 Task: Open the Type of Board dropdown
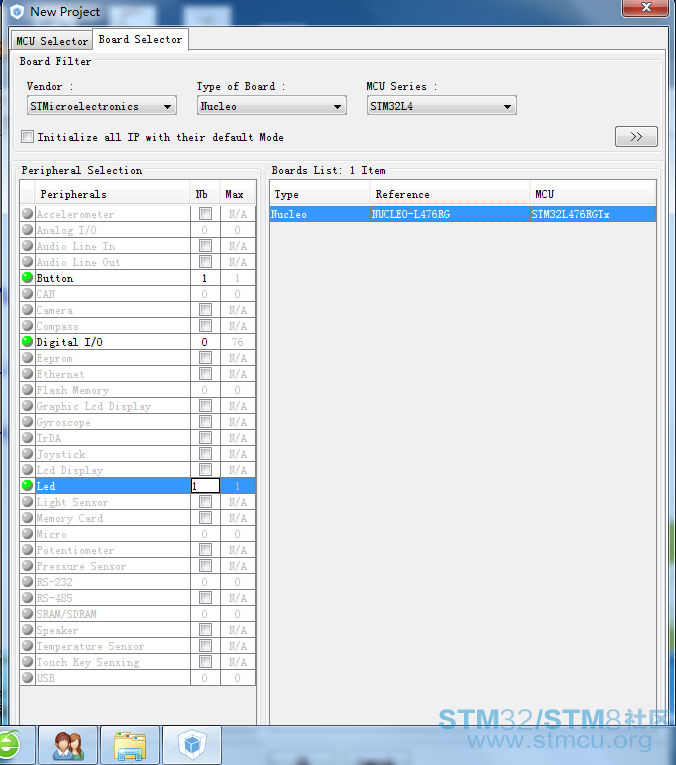point(272,106)
